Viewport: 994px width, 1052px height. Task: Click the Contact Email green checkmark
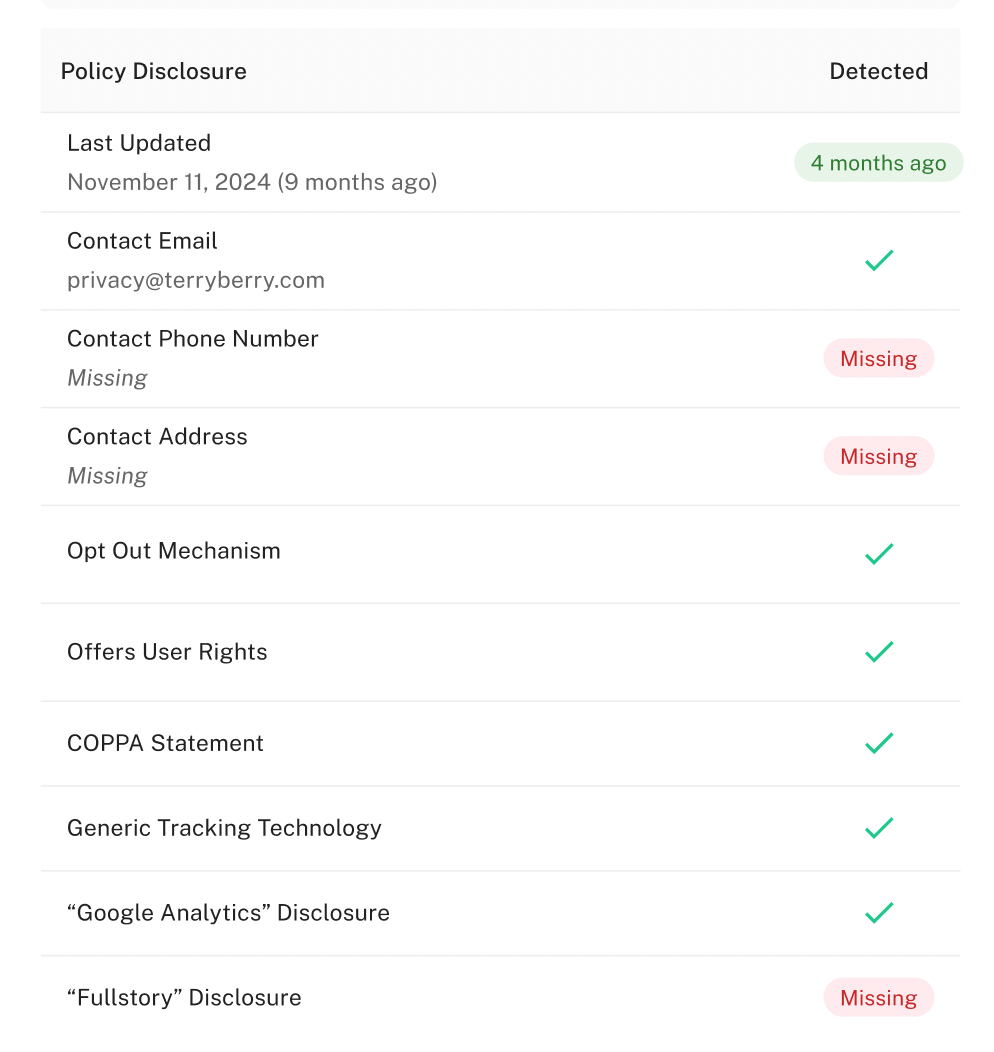(878, 261)
